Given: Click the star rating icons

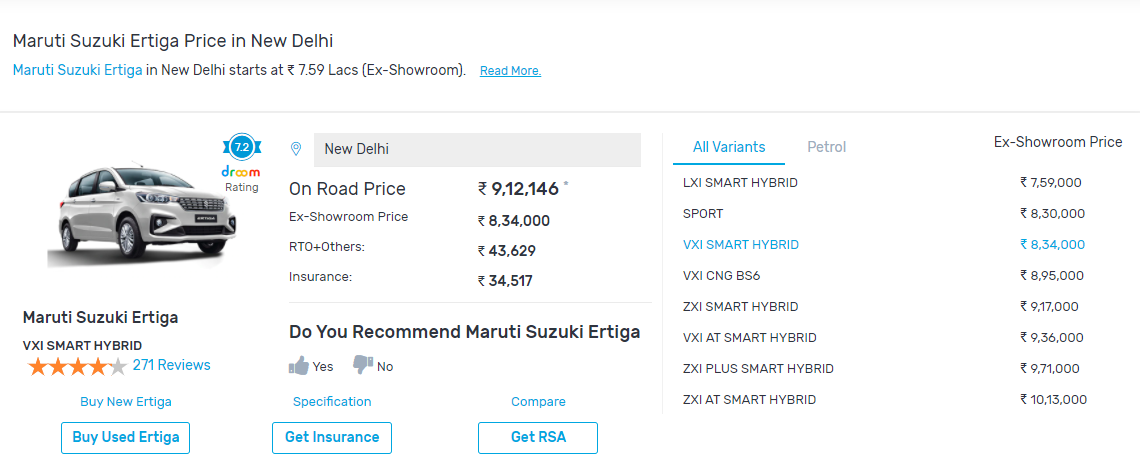Looking at the screenshot, I should 77,366.
